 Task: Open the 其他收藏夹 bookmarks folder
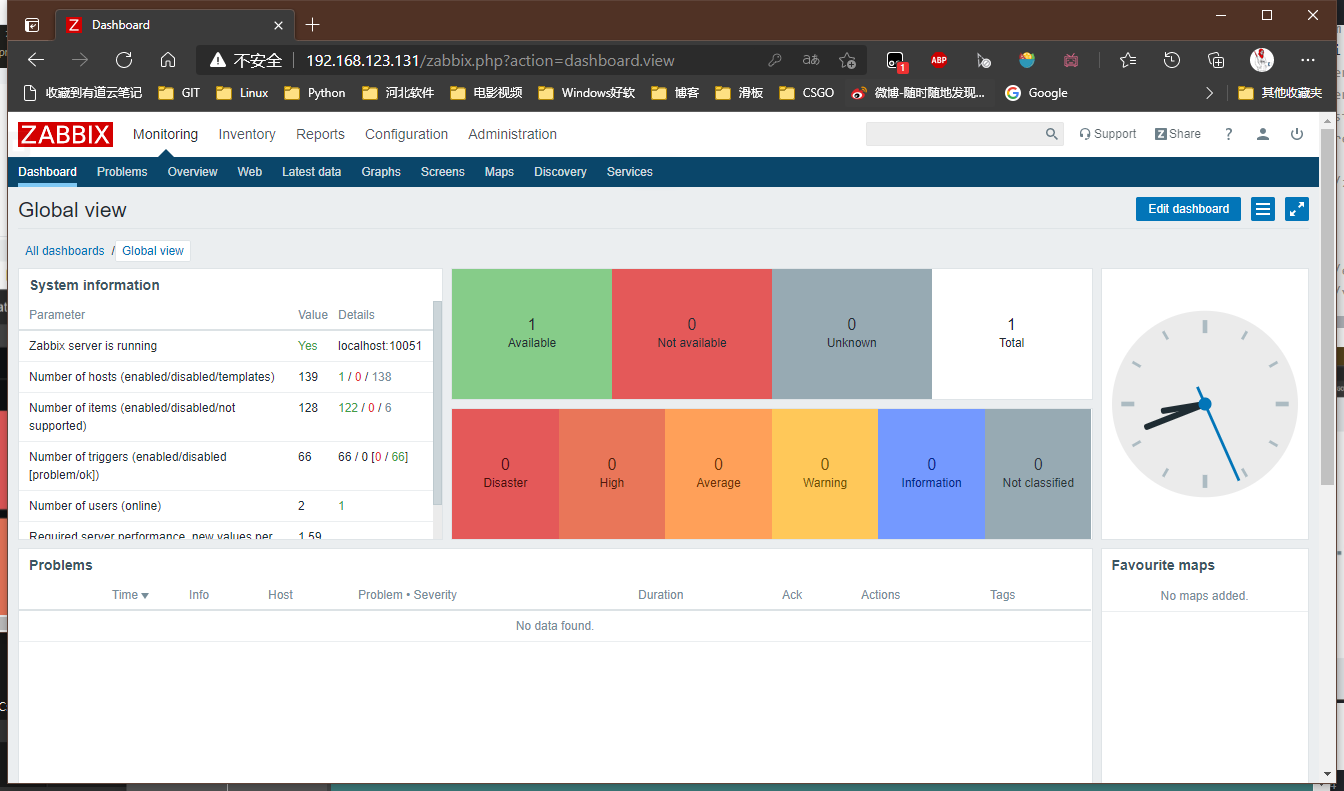(x=1280, y=93)
